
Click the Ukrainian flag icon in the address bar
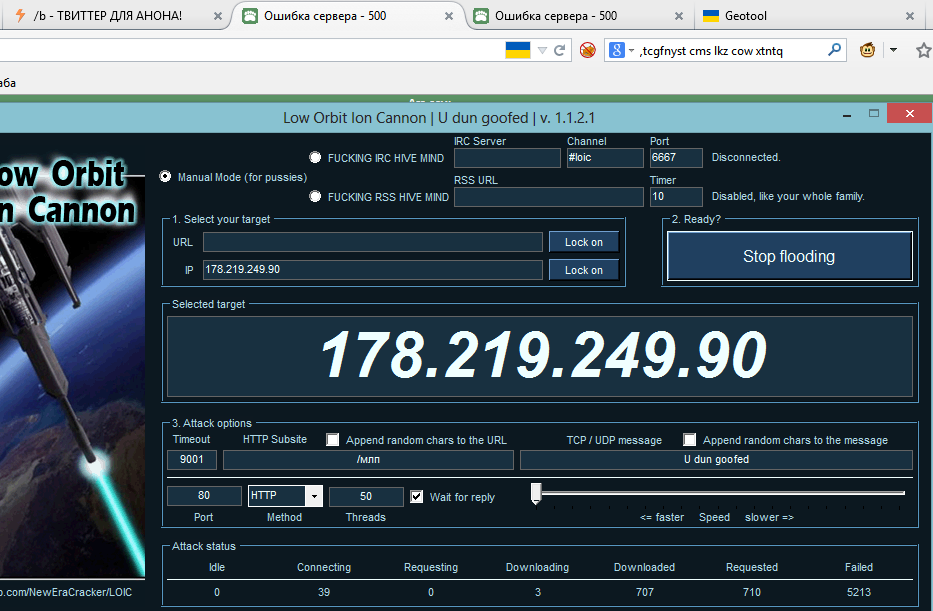click(518, 50)
